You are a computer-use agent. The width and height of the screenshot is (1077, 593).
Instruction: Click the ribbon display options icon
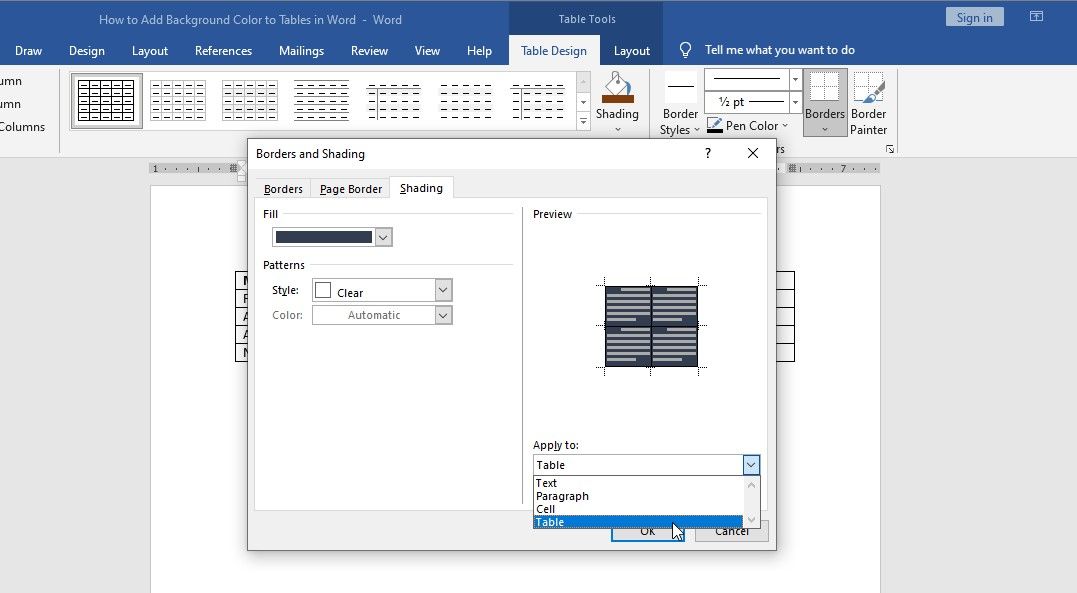pyautogui.click(x=1036, y=17)
